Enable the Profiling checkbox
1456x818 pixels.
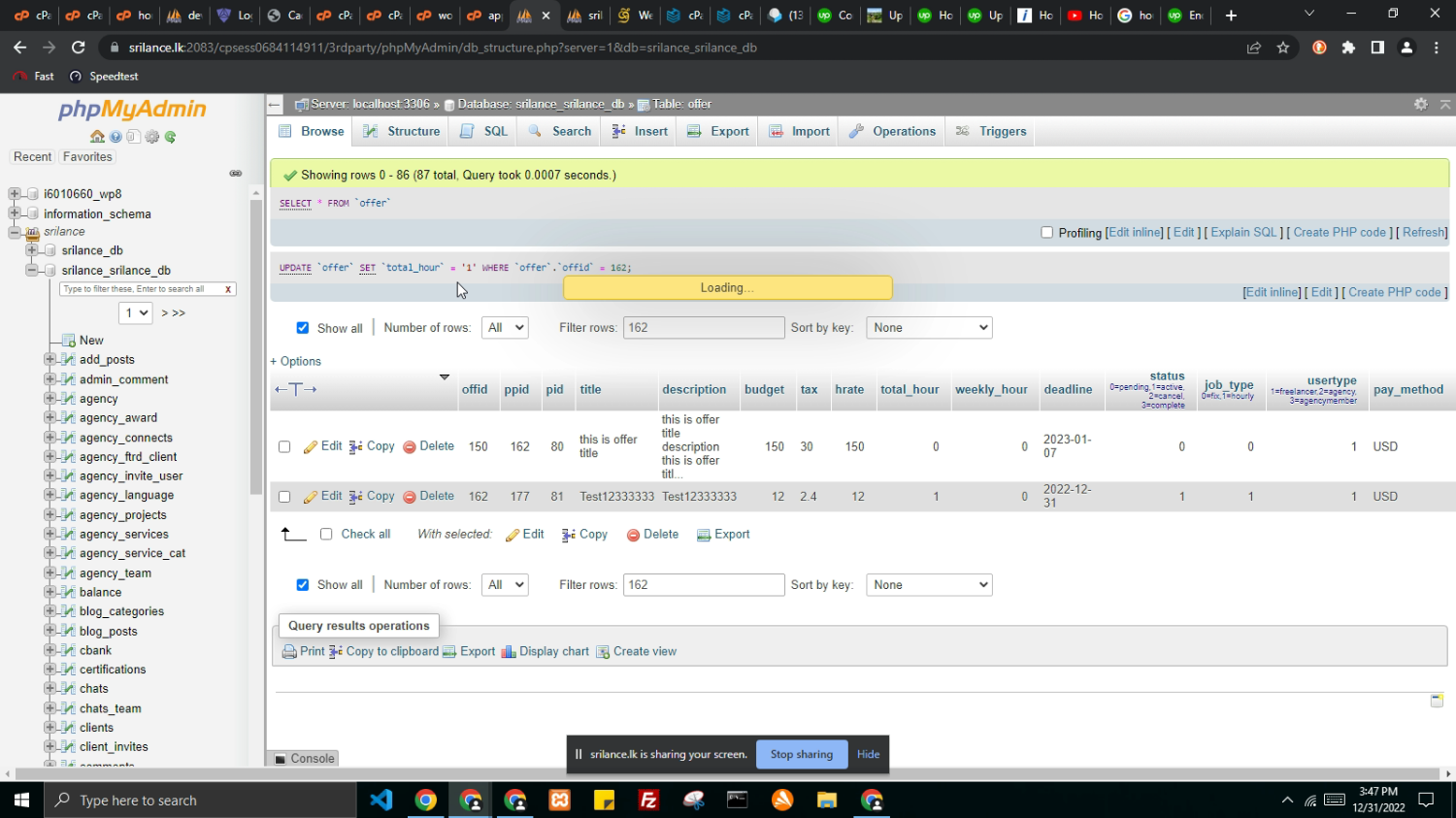(x=1046, y=232)
